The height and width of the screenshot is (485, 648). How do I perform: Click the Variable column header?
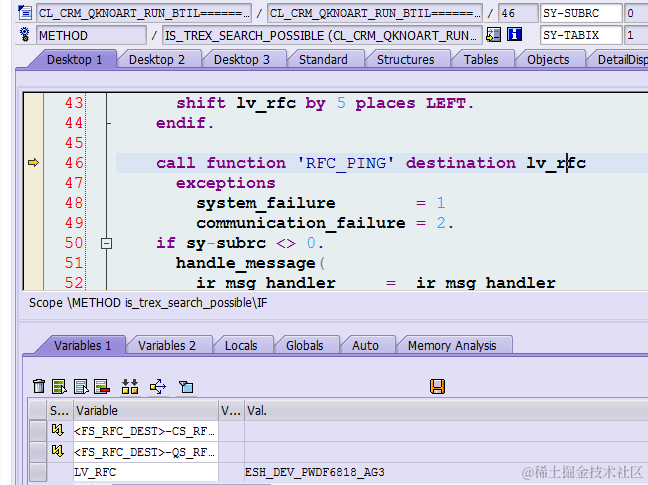tap(146, 410)
